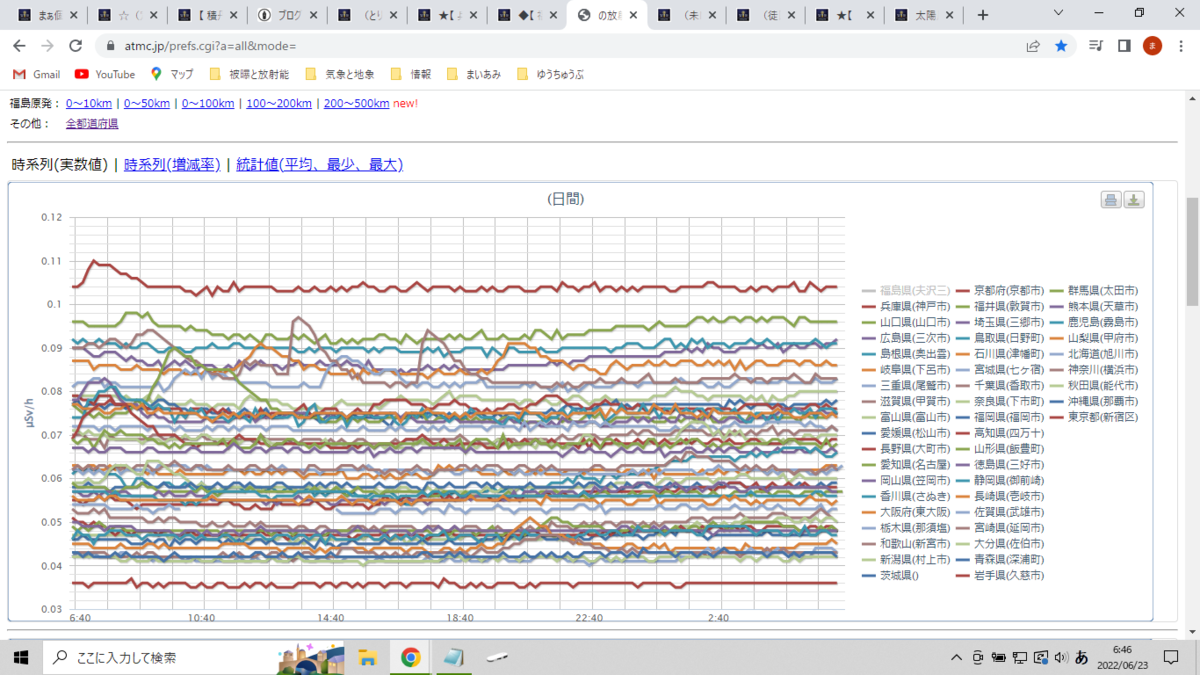This screenshot has width=1200, height=675.
Task: Expand the system tray hidden icons arrow
Action: (957, 657)
